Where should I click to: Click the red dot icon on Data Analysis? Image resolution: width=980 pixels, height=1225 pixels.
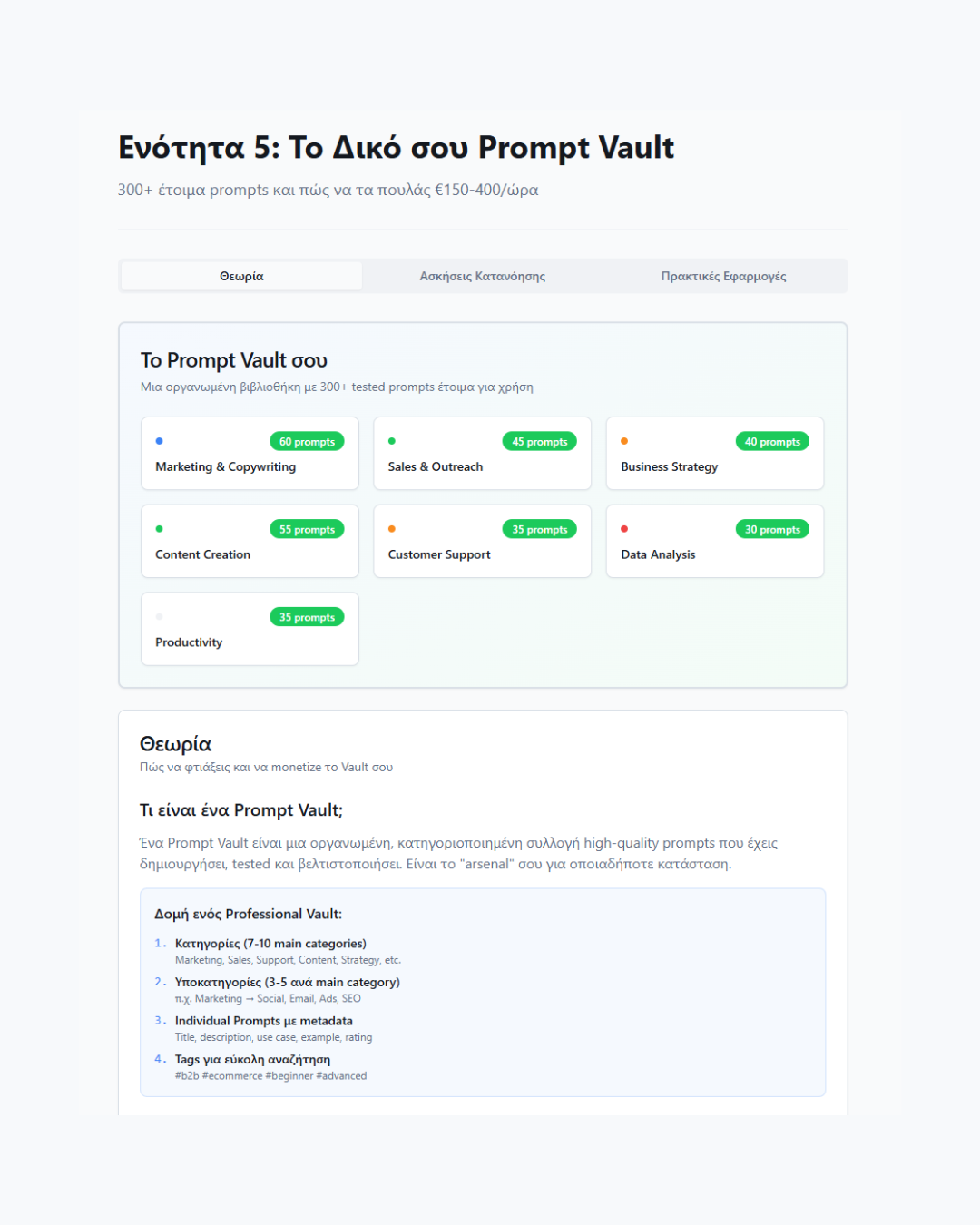coord(624,528)
